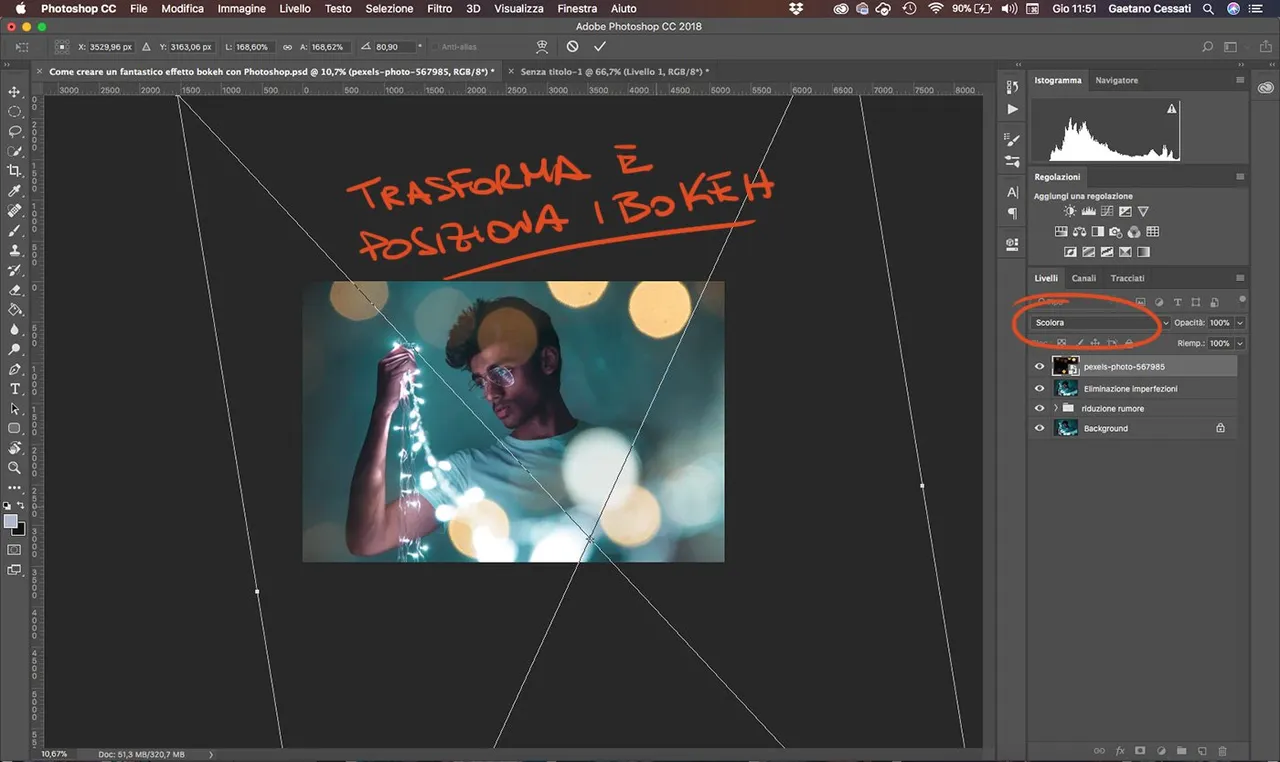Screen dimensions: 1280x762
Task: Cancel the transform with the prohibition icon
Action: 572,47
